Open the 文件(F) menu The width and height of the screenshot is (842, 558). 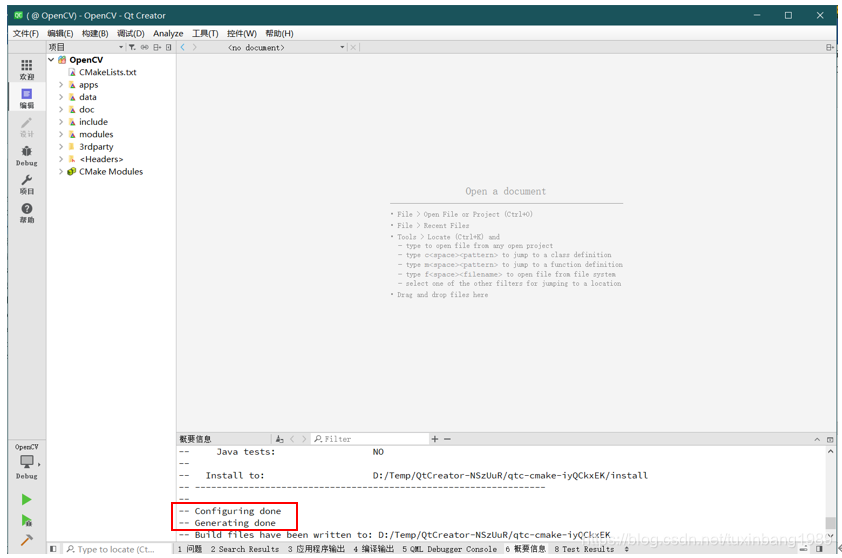[x=26, y=33]
